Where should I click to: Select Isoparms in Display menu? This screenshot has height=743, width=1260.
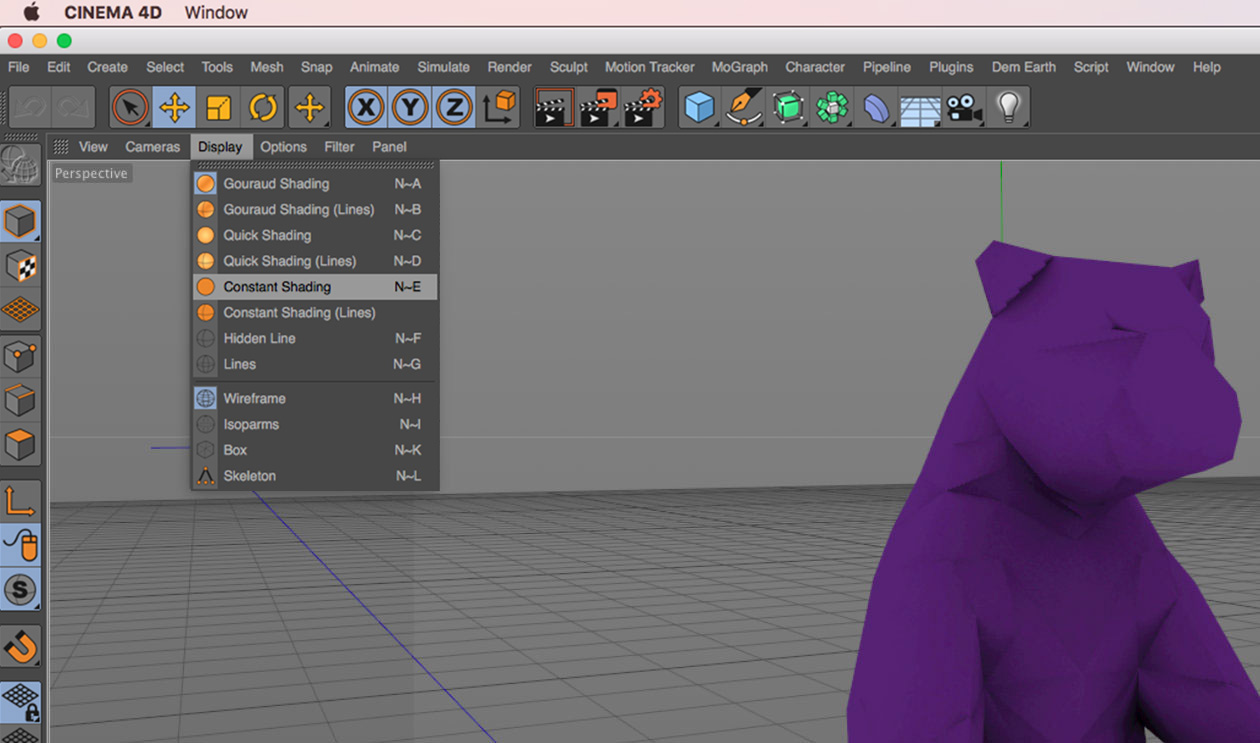pos(315,424)
